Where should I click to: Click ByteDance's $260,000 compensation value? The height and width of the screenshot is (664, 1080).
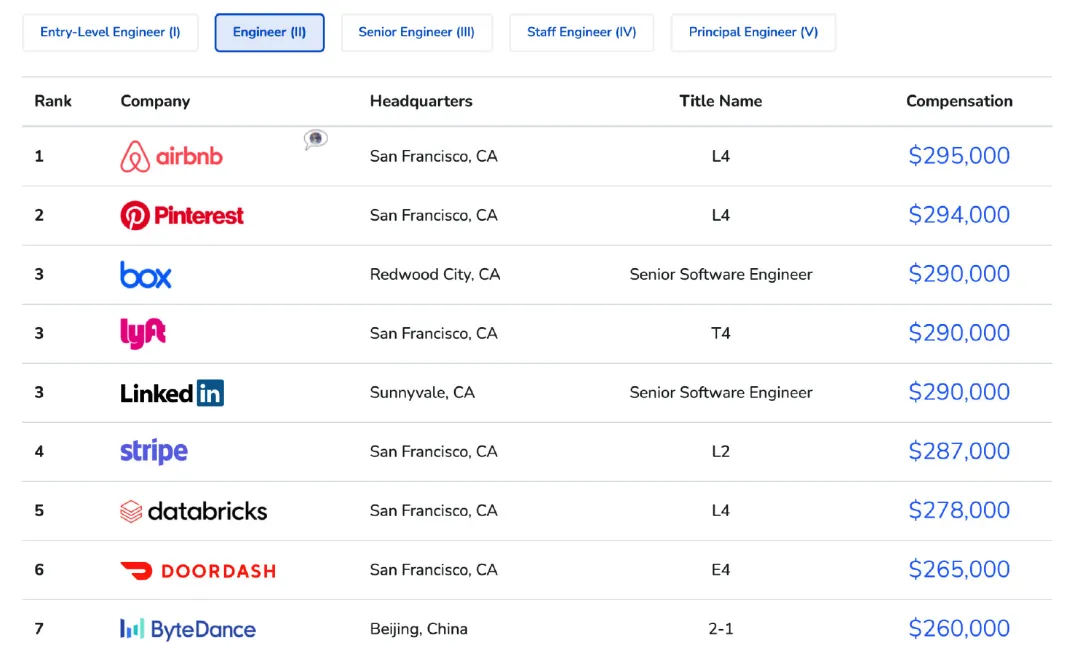click(x=959, y=628)
